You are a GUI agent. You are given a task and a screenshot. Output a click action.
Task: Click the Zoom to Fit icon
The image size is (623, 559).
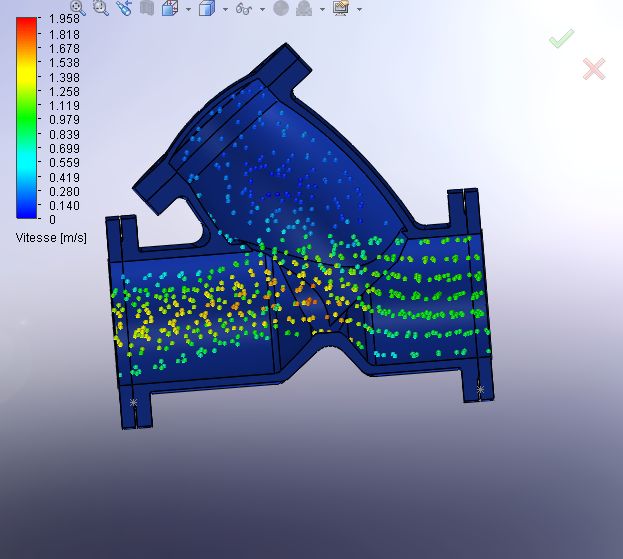(x=78, y=7)
